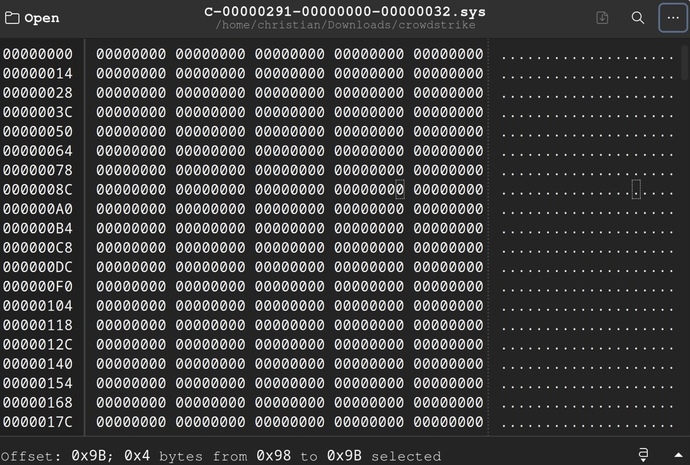Toggle insert/overwrite mode icon in status bar
The image size is (690, 465).
pos(643,455)
